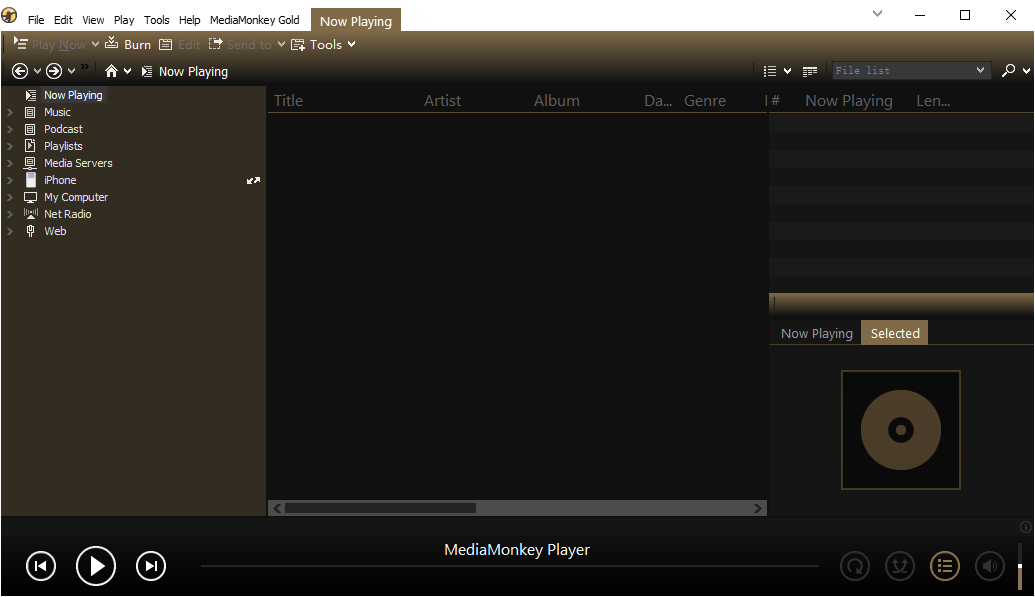Click the MediaMonkey logo icon
The width and height of the screenshot is (1035, 597).
click(9, 15)
